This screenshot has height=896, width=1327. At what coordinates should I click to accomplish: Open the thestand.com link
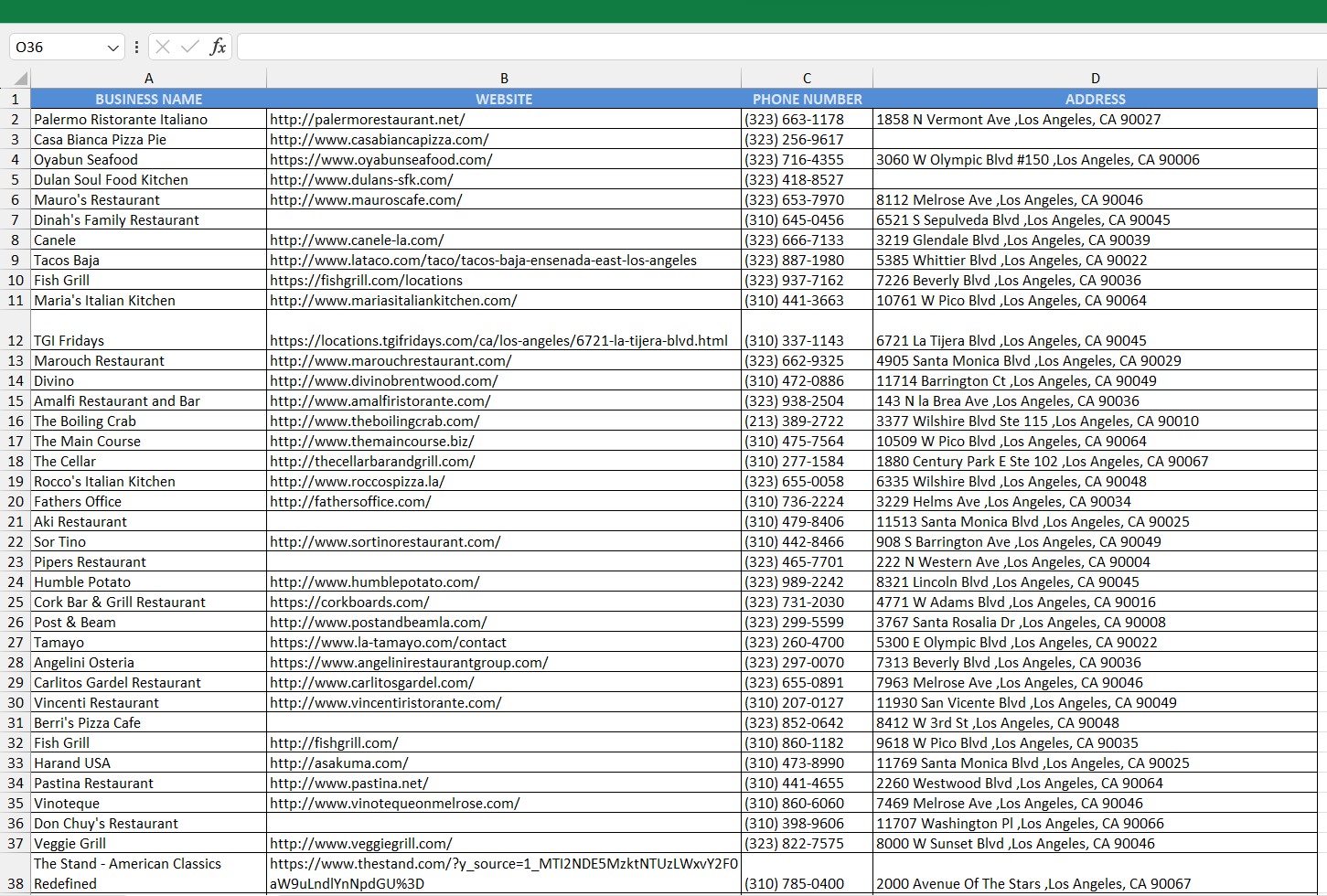504,873
